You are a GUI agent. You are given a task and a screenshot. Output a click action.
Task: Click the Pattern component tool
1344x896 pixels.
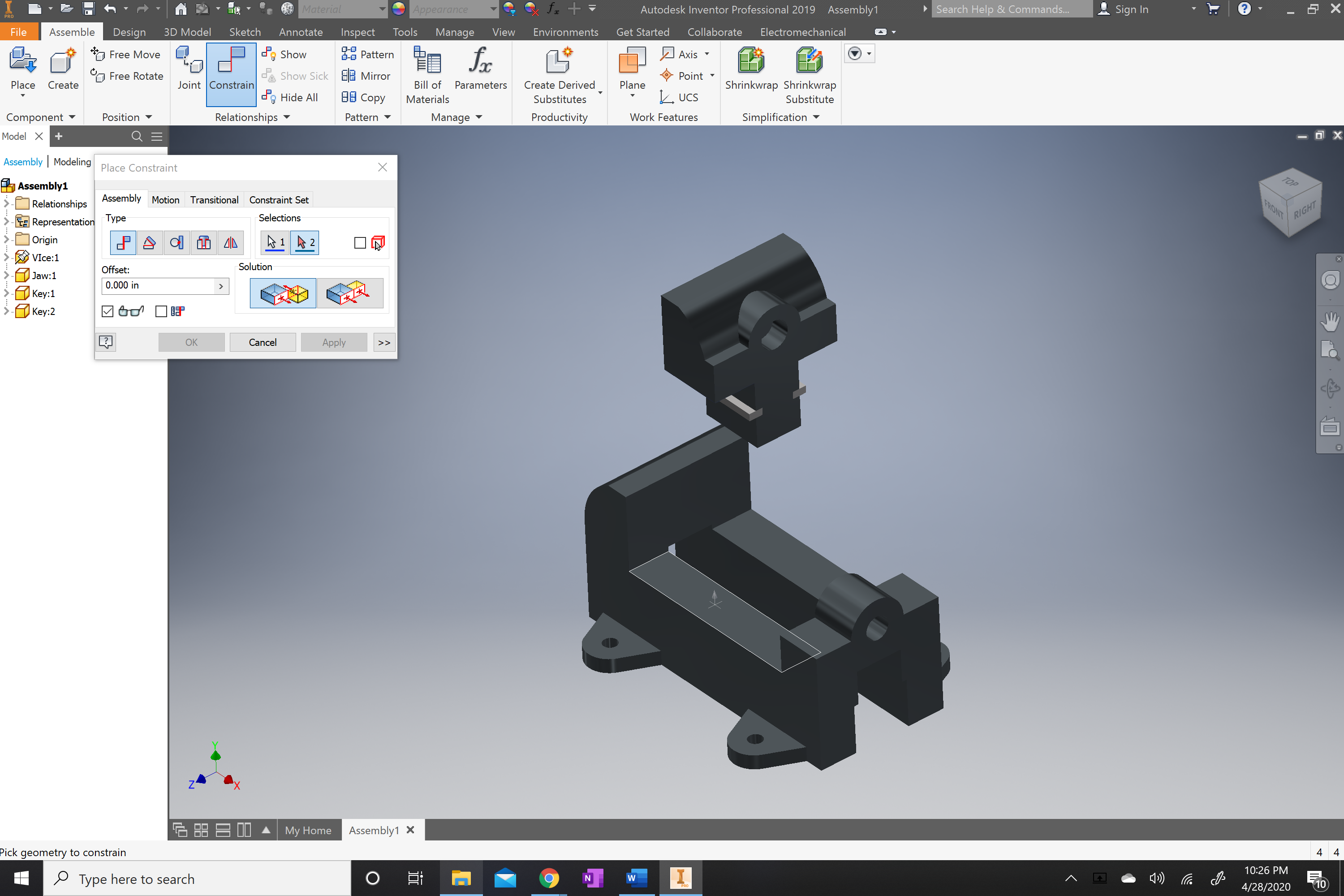367,54
